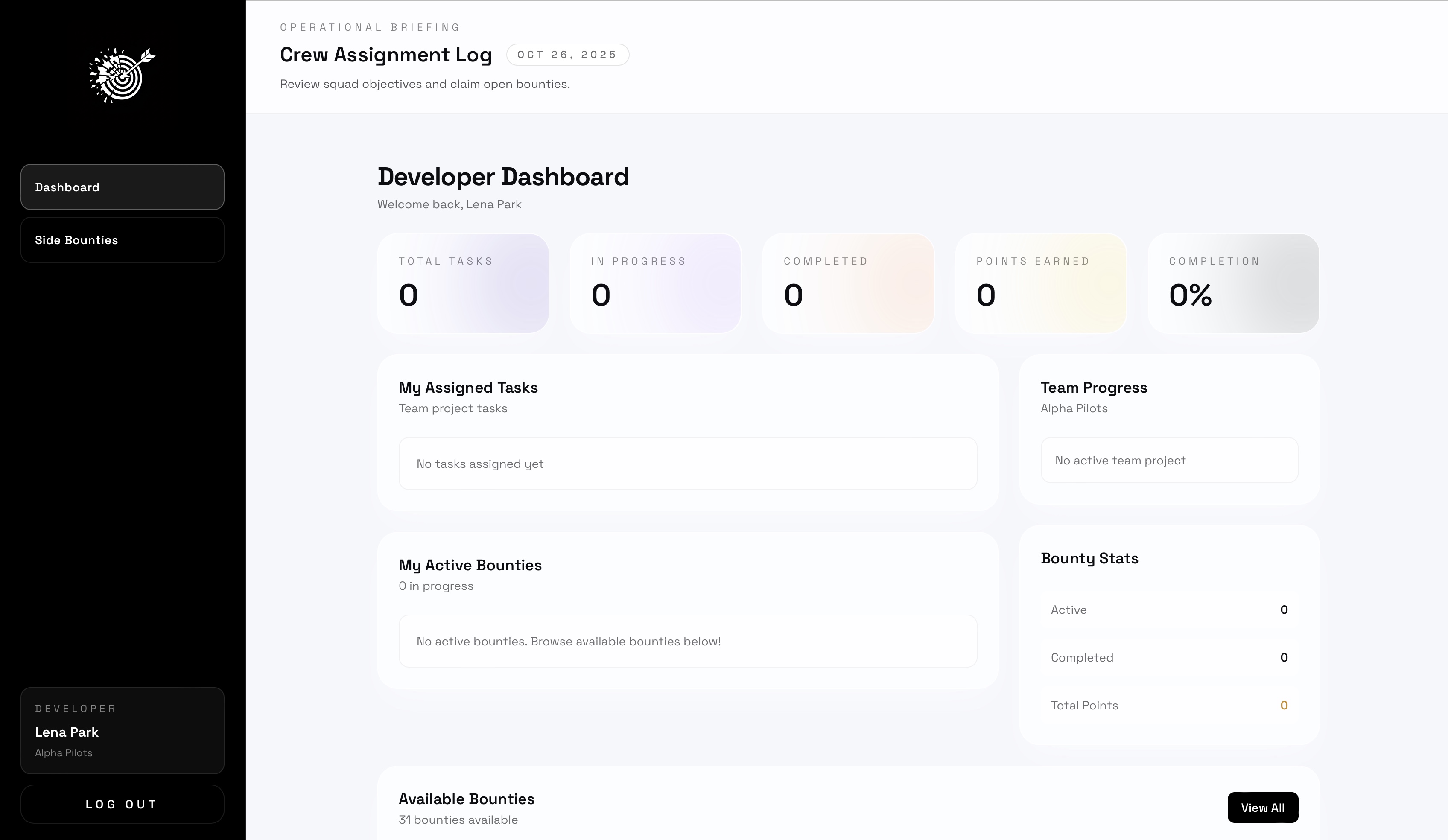Click the 'No active team project' box

click(1169, 460)
